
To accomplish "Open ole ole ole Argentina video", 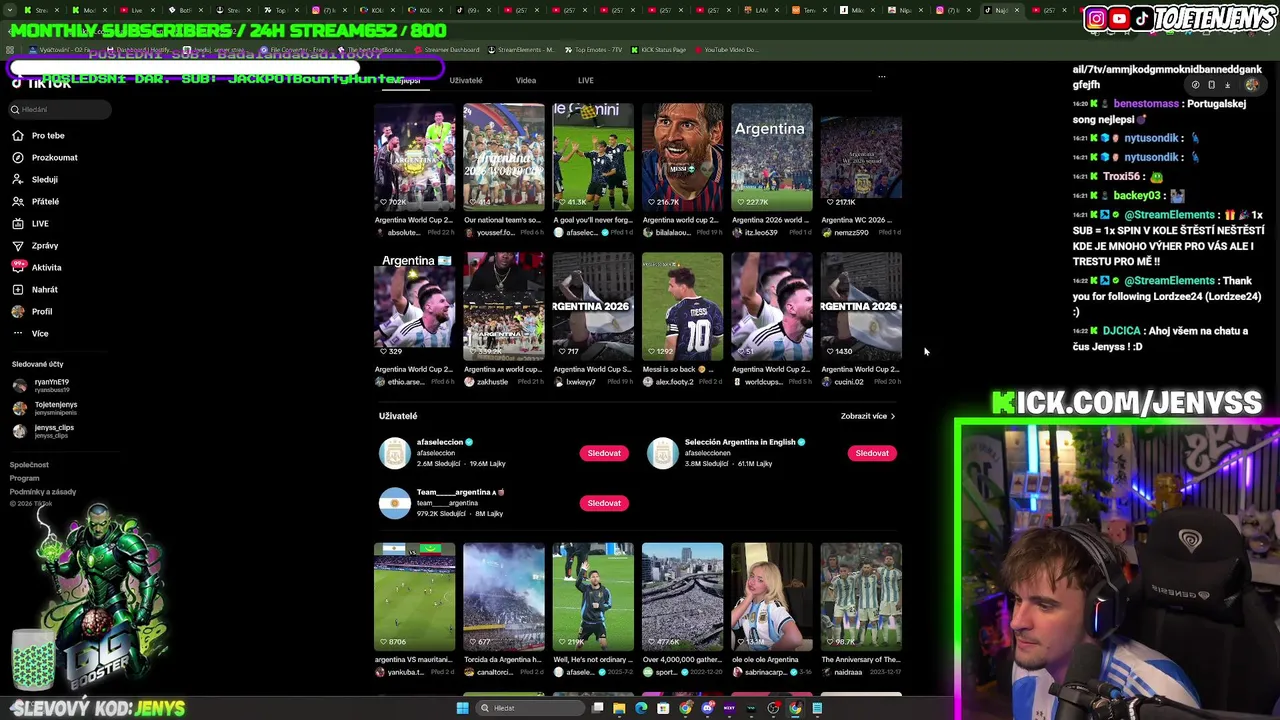I will 771,597.
